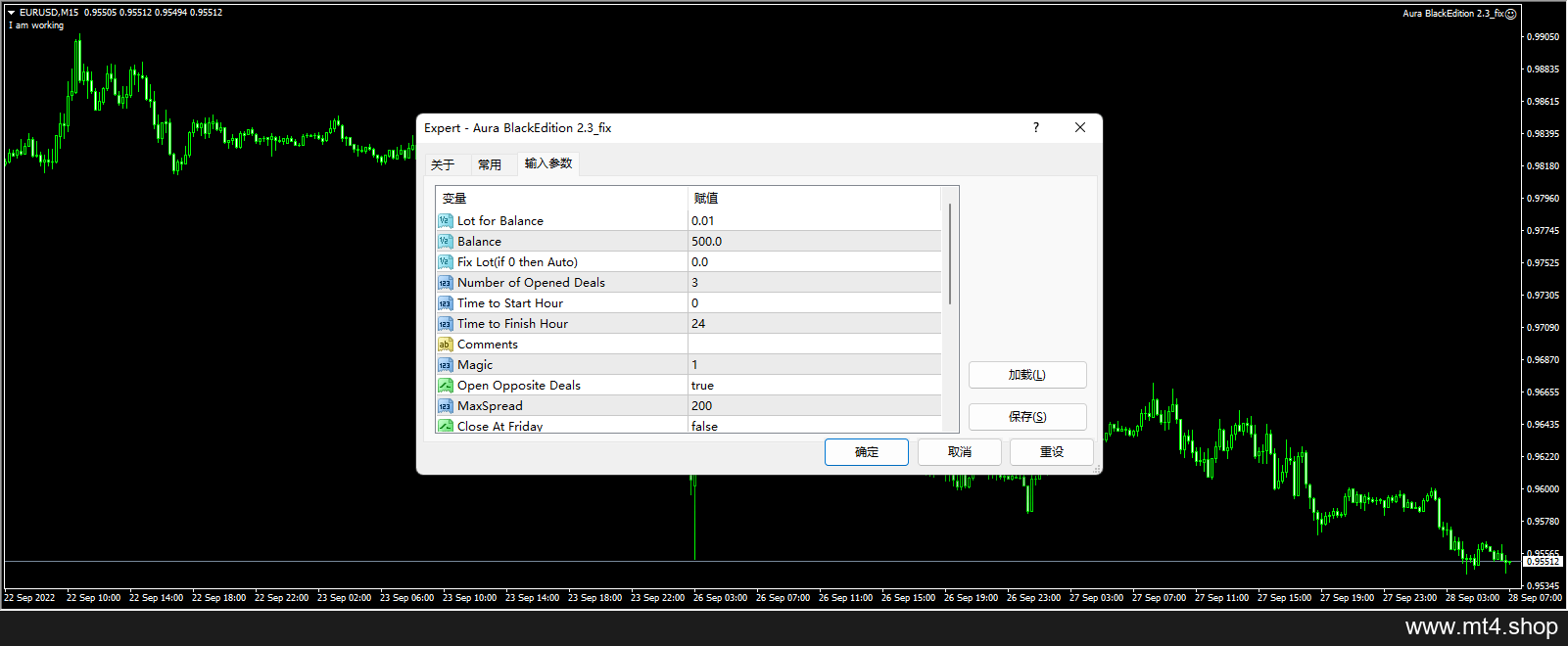The width and height of the screenshot is (1568, 646).
Task: Confirm with the 确定 button
Action: (x=867, y=452)
